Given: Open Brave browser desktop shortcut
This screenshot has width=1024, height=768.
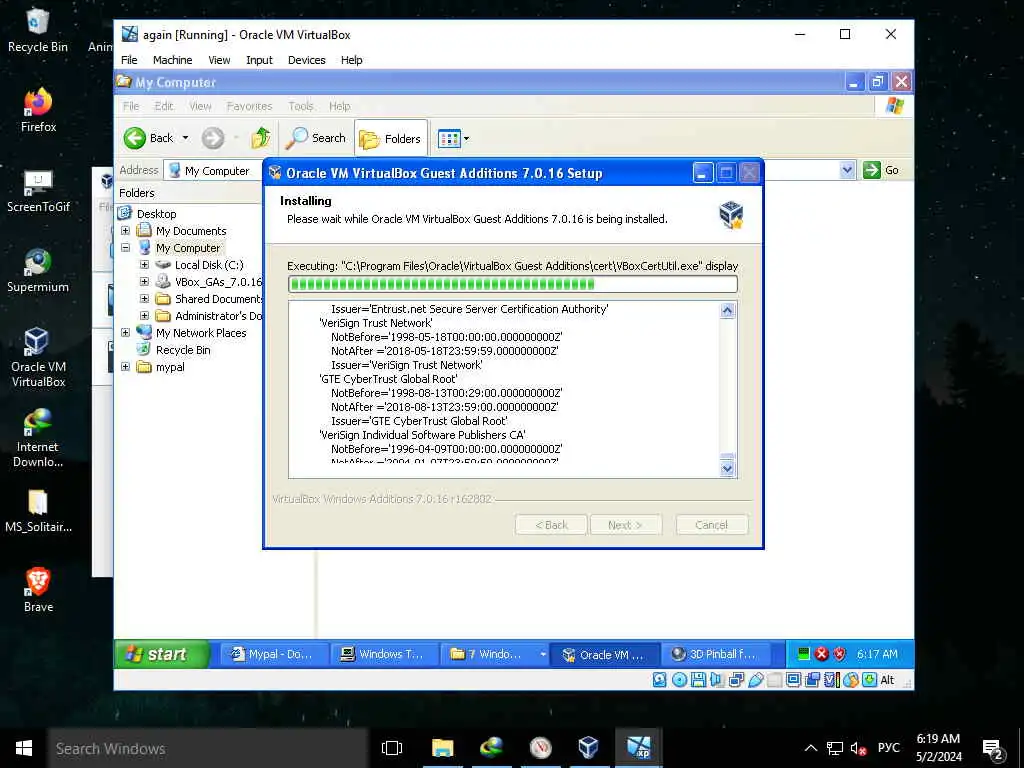Looking at the screenshot, I should [x=38, y=590].
